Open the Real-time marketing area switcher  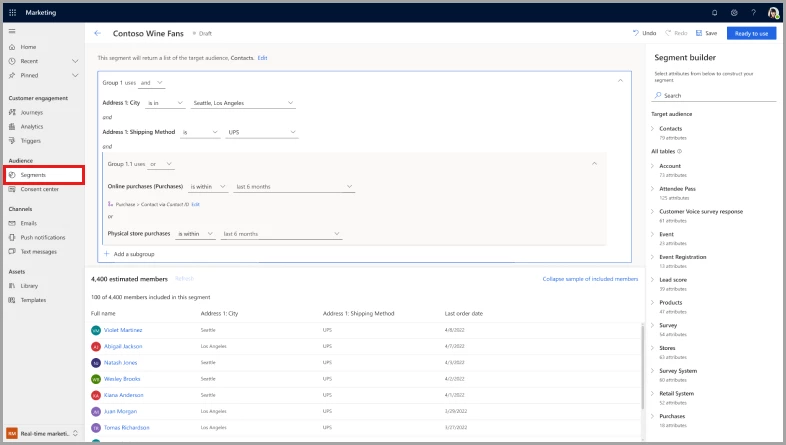point(43,433)
